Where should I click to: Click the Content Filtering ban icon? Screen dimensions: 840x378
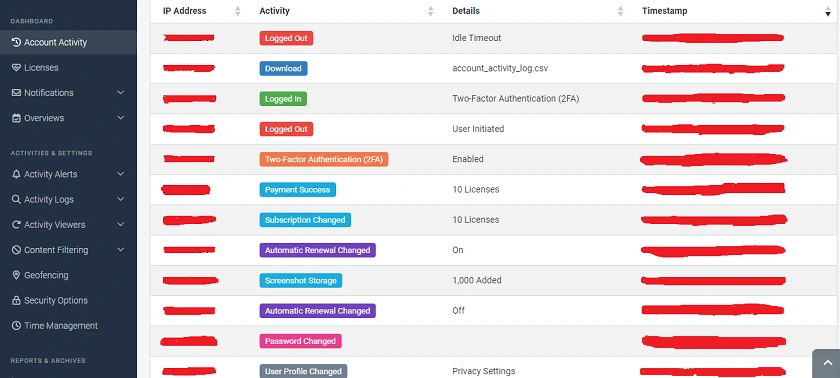tap(16, 250)
